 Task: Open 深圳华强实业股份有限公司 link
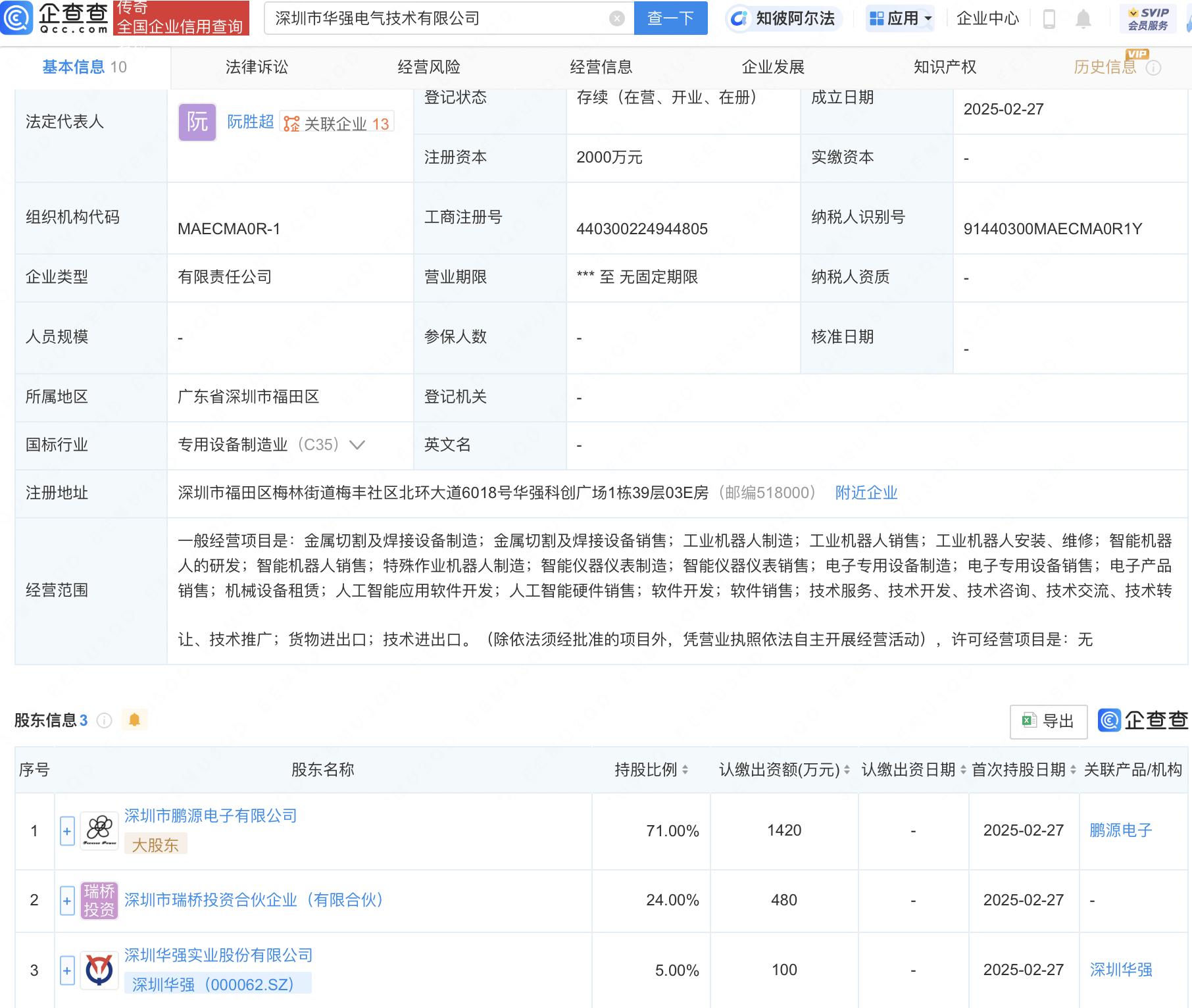[218, 955]
